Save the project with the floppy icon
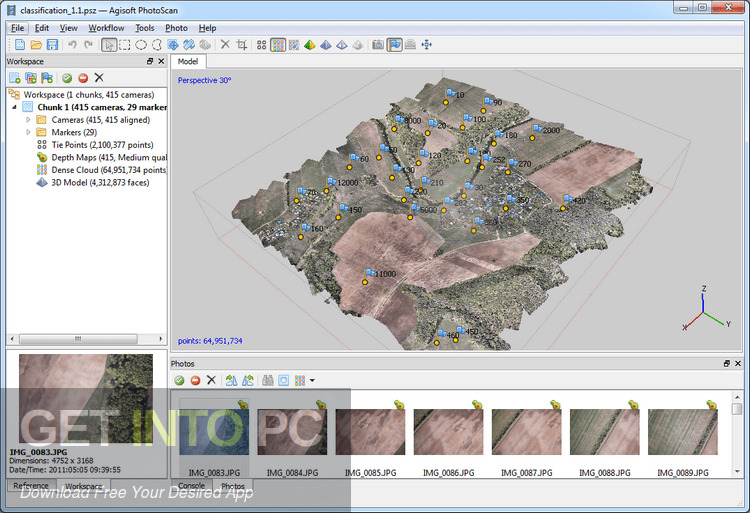750x513 pixels. [52, 45]
